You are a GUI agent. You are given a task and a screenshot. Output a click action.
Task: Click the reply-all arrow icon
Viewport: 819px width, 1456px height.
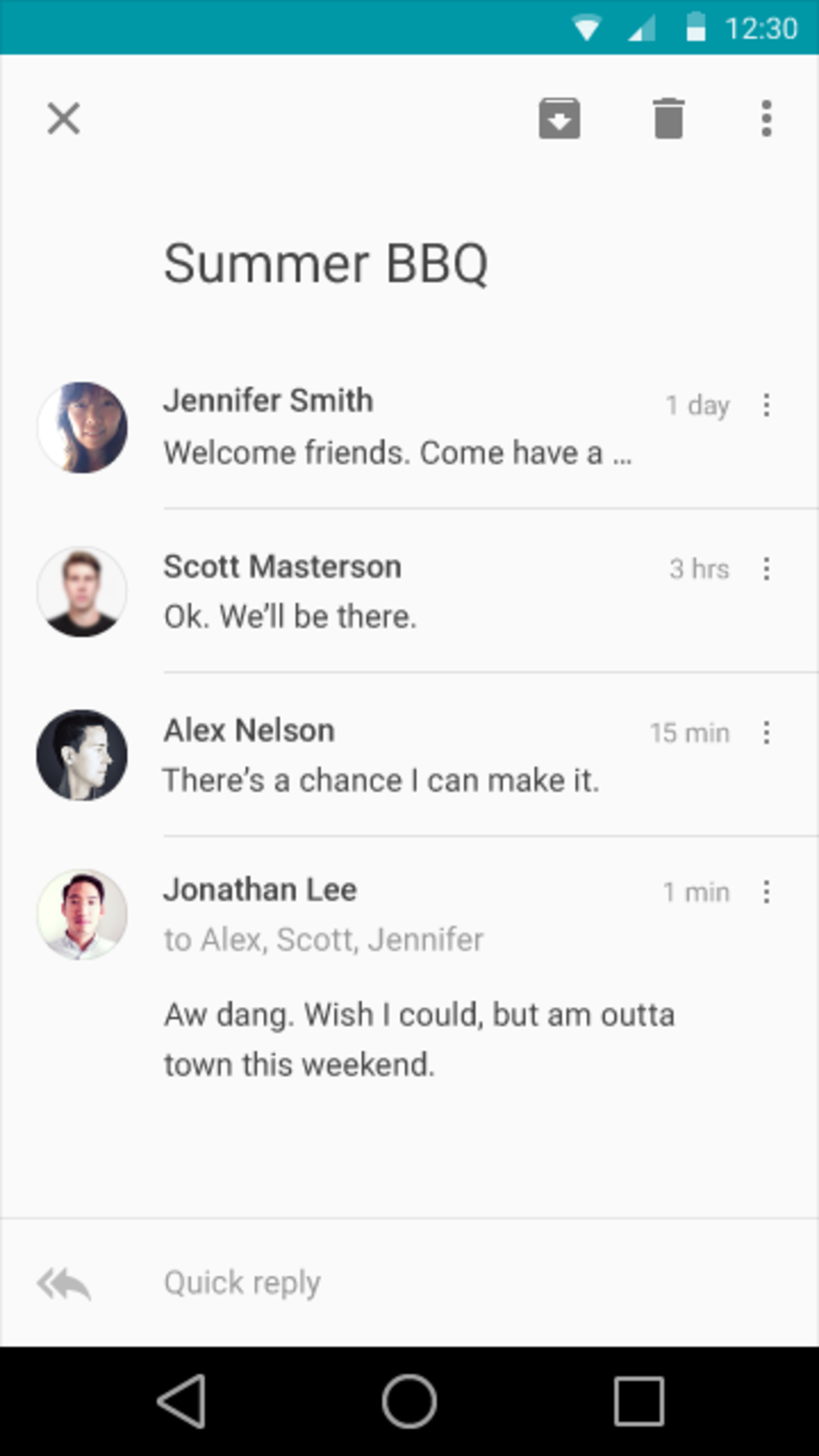pos(64,1283)
